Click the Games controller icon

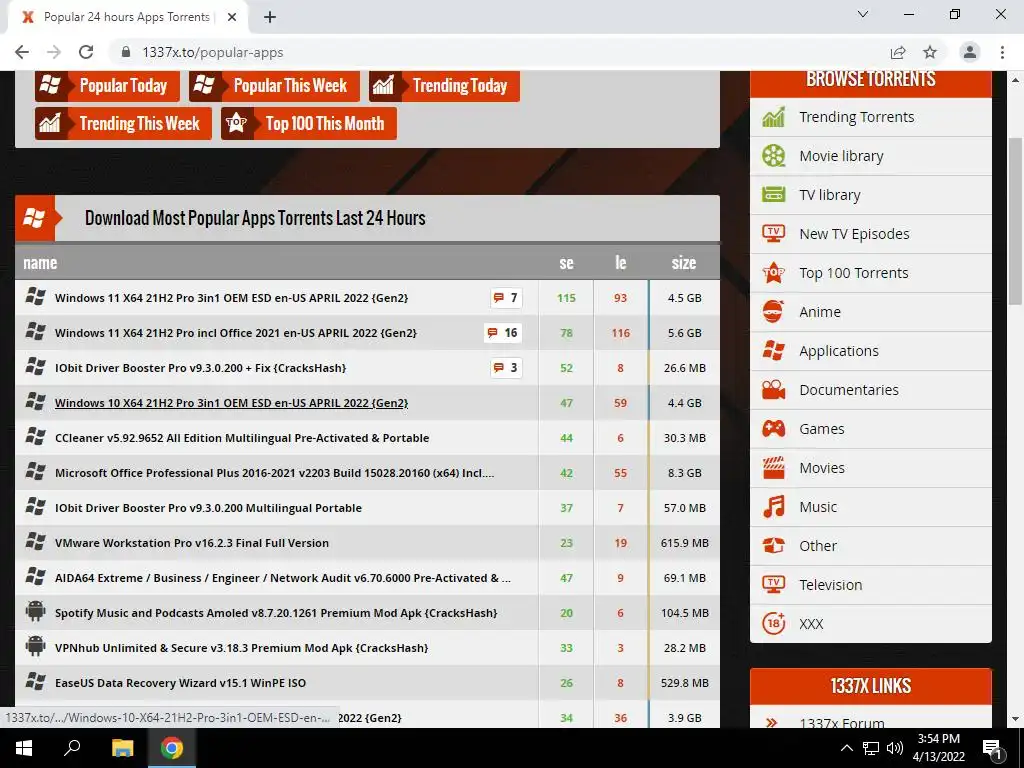point(773,429)
